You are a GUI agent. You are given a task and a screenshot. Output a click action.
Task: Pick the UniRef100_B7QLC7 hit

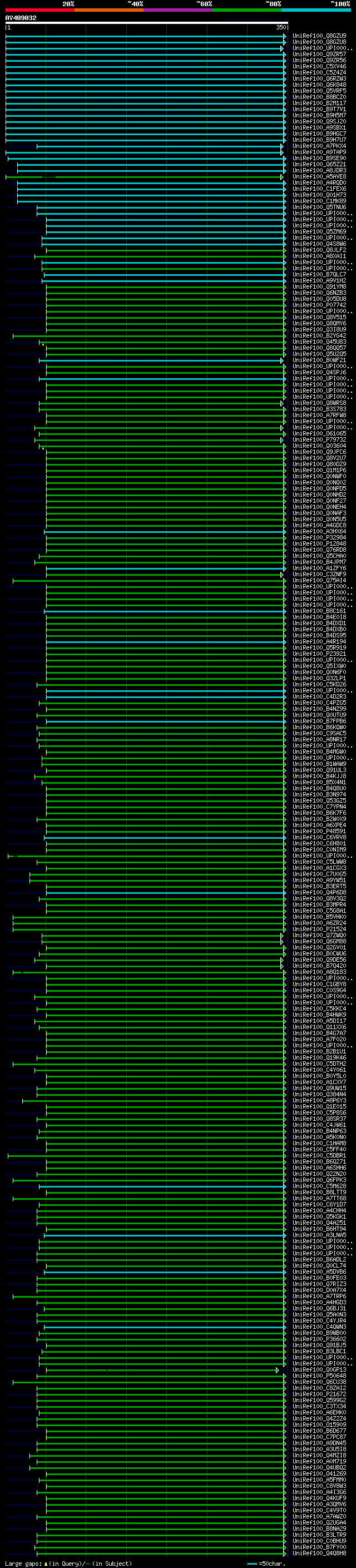pyautogui.click(x=319, y=275)
